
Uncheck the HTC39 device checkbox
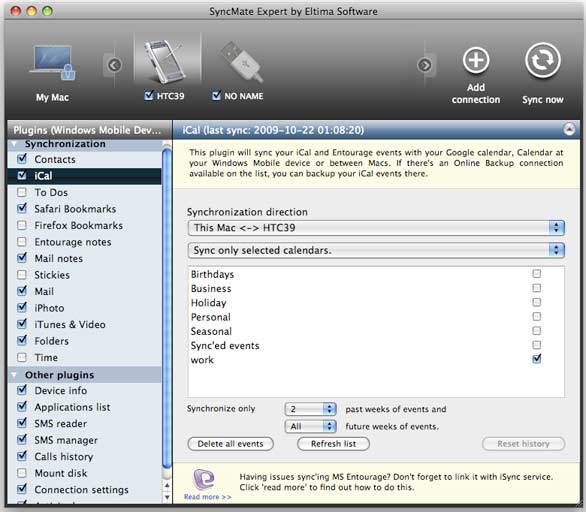pos(149,96)
